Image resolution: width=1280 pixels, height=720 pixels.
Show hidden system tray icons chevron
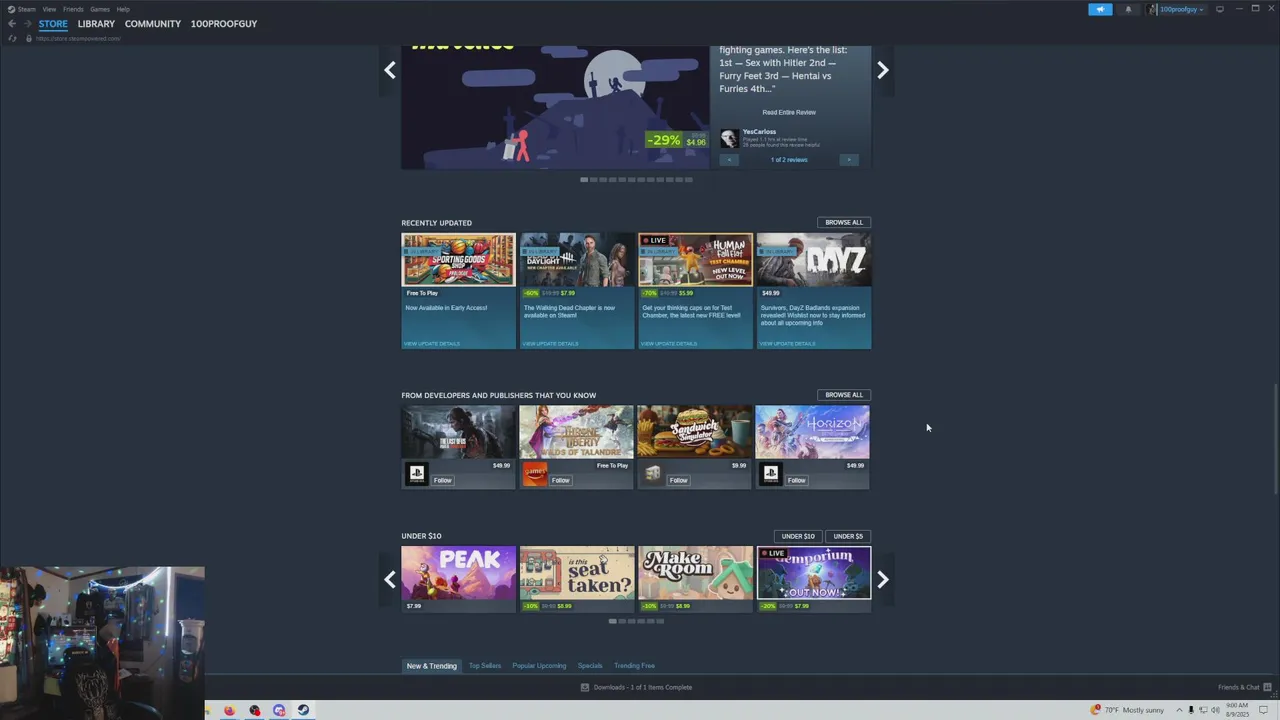pos(1179,710)
